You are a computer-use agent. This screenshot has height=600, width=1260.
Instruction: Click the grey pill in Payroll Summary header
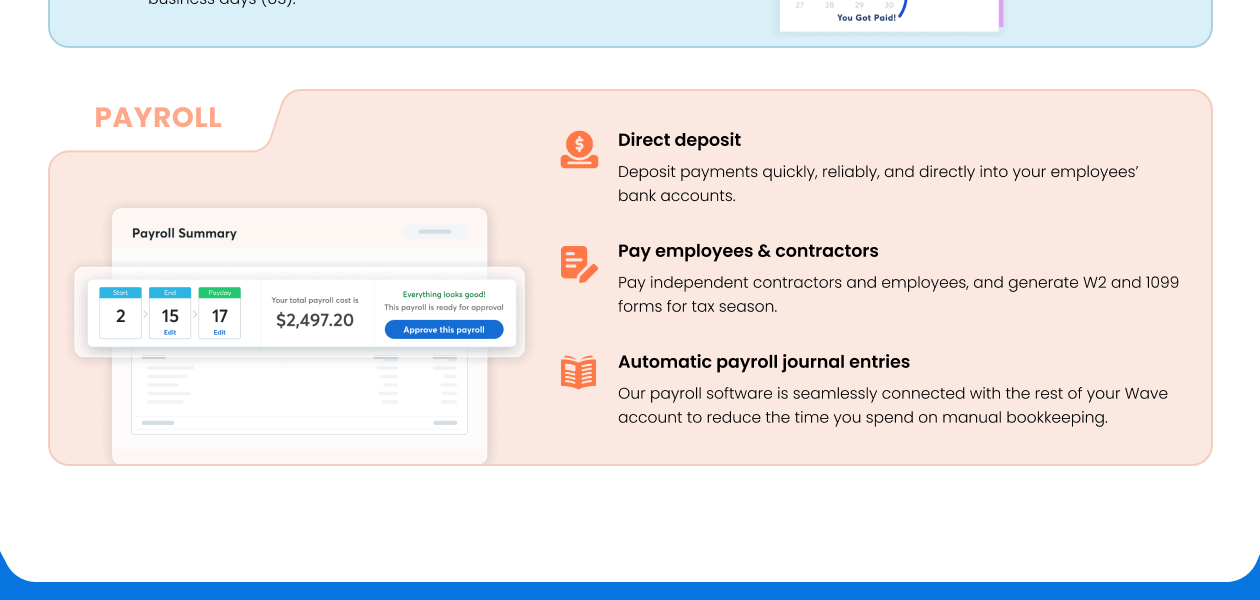tap(435, 232)
